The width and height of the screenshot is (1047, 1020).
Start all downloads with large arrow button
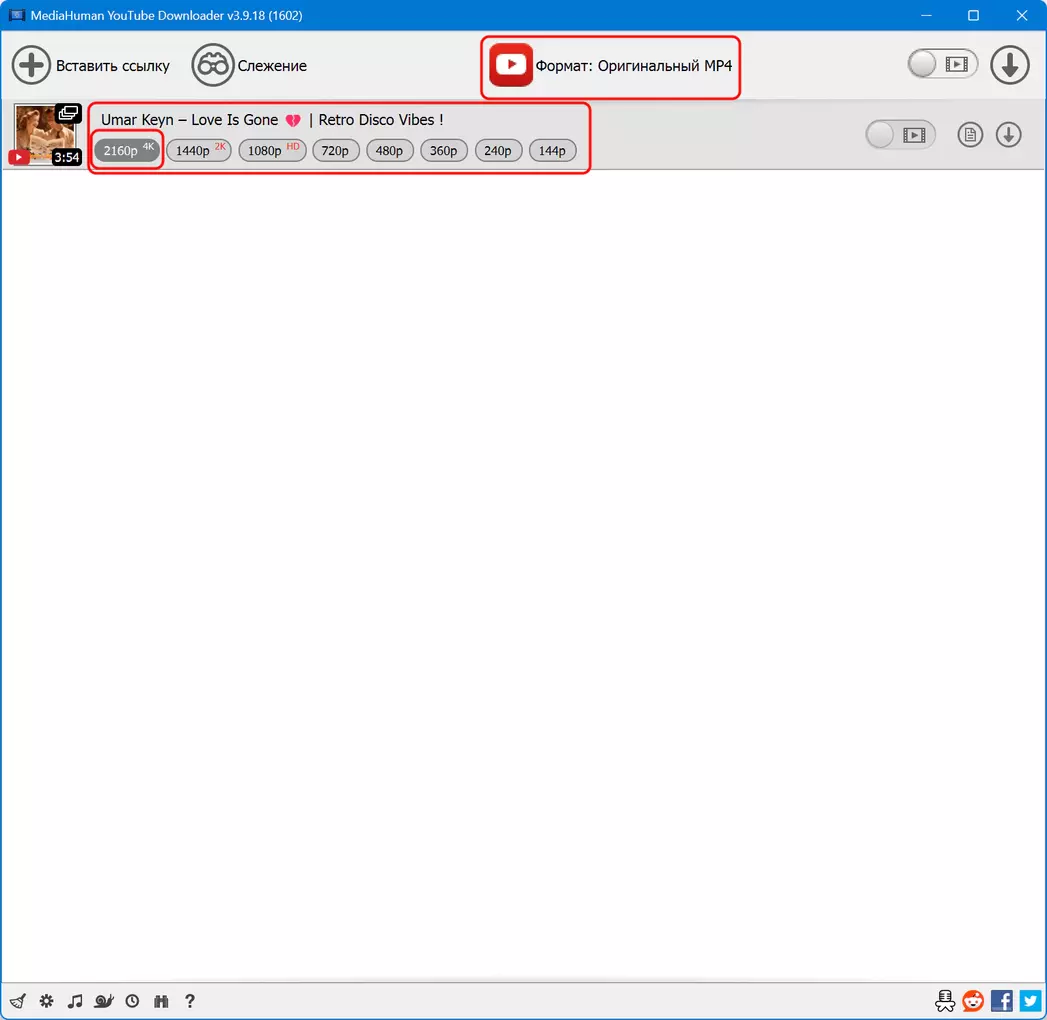point(1010,65)
